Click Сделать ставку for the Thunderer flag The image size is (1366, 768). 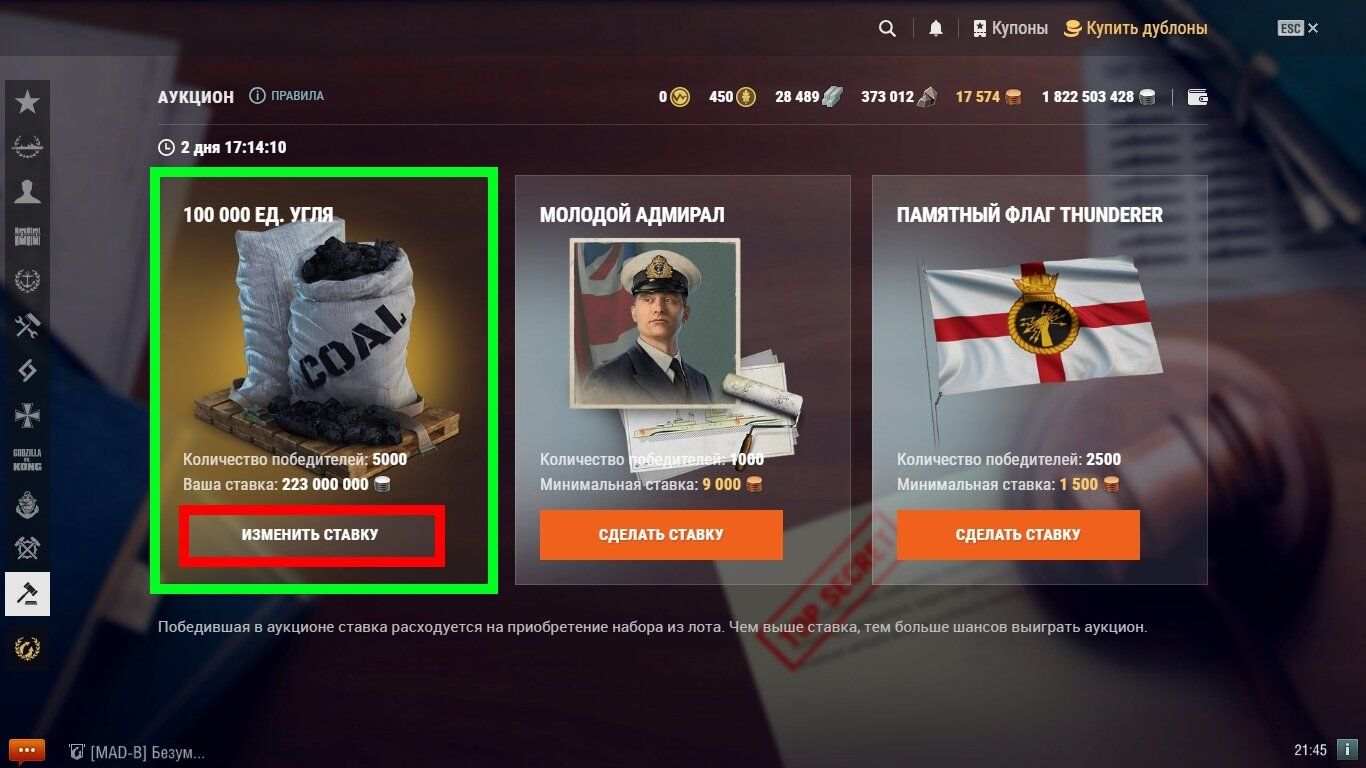click(x=1018, y=535)
